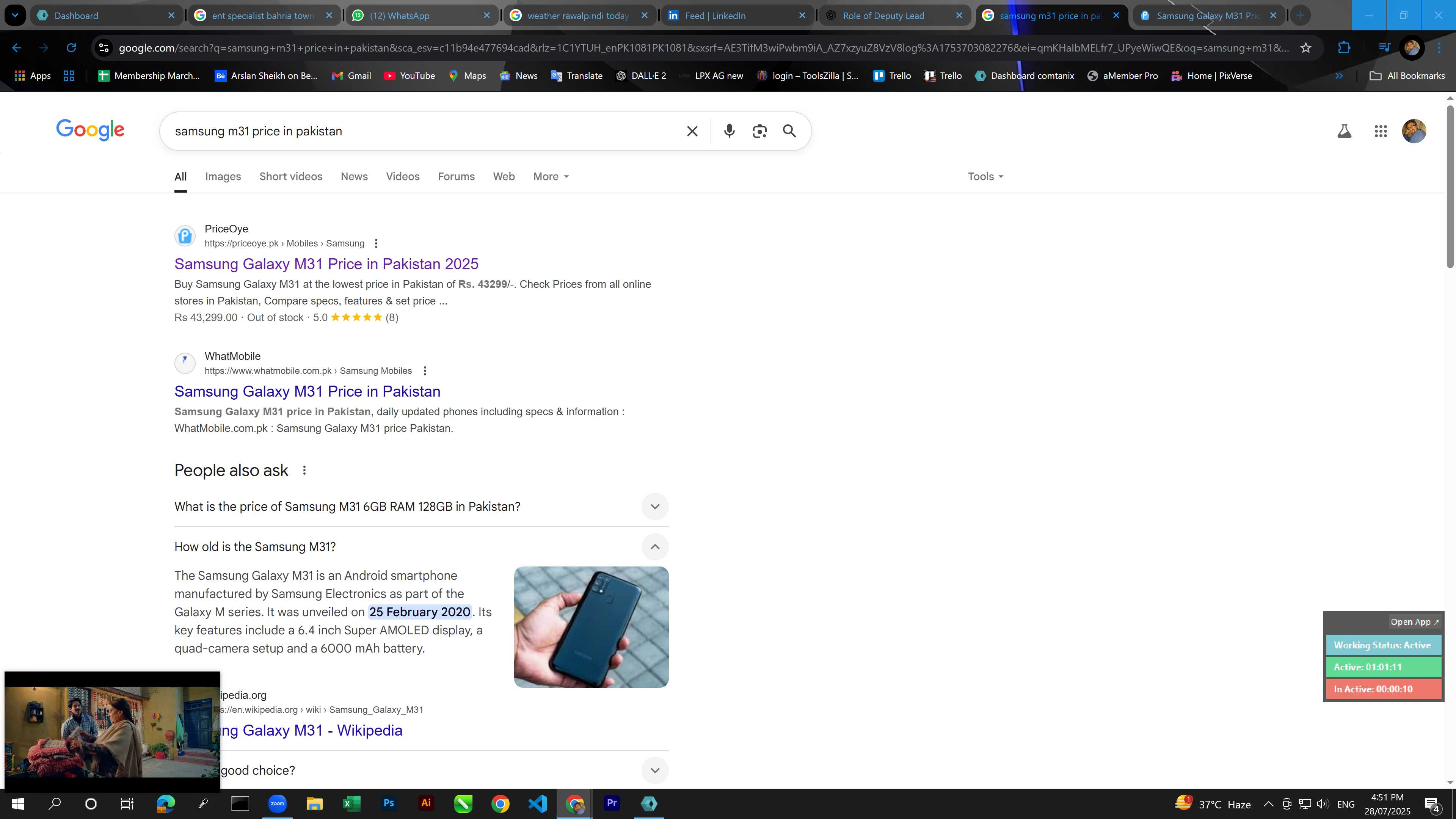Viewport: 1456px width, 819px height.
Task: Click the Google logo
Action: pos(90,130)
